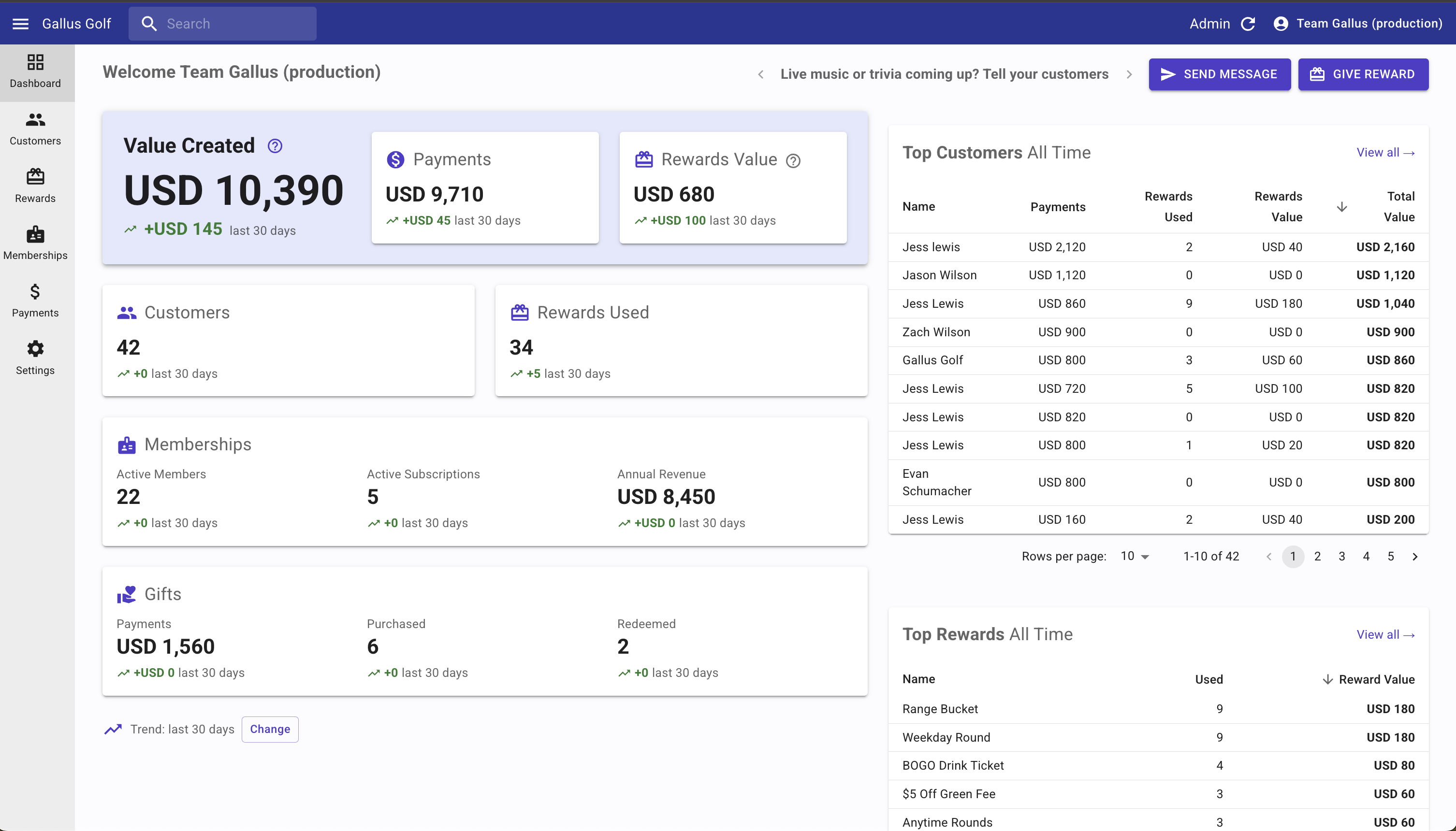1456x831 pixels.
Task: Open the Settings gear in the sidebar
Action: click(35, 358)
